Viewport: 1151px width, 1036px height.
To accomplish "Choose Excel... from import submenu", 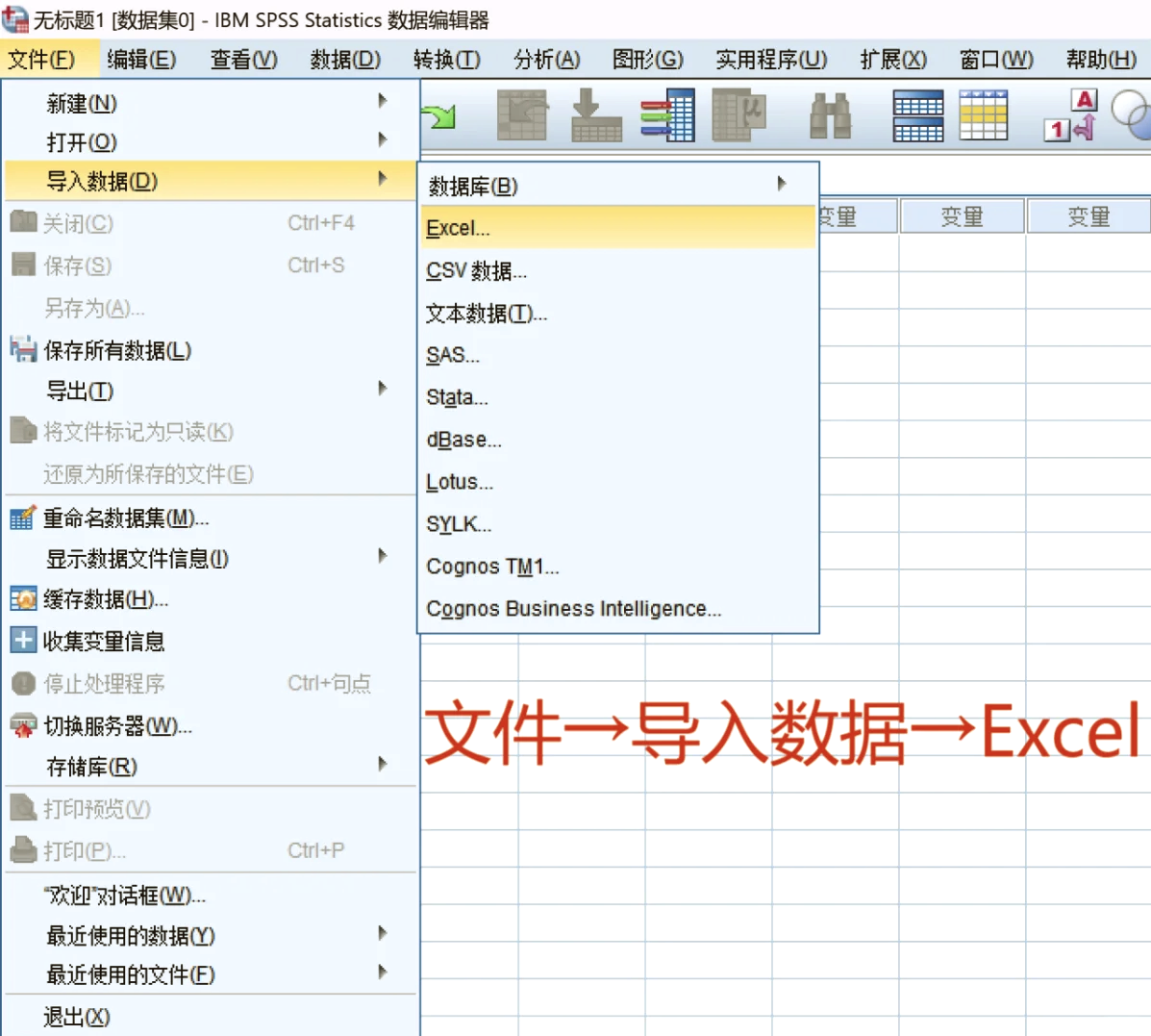I will point(618,228).
